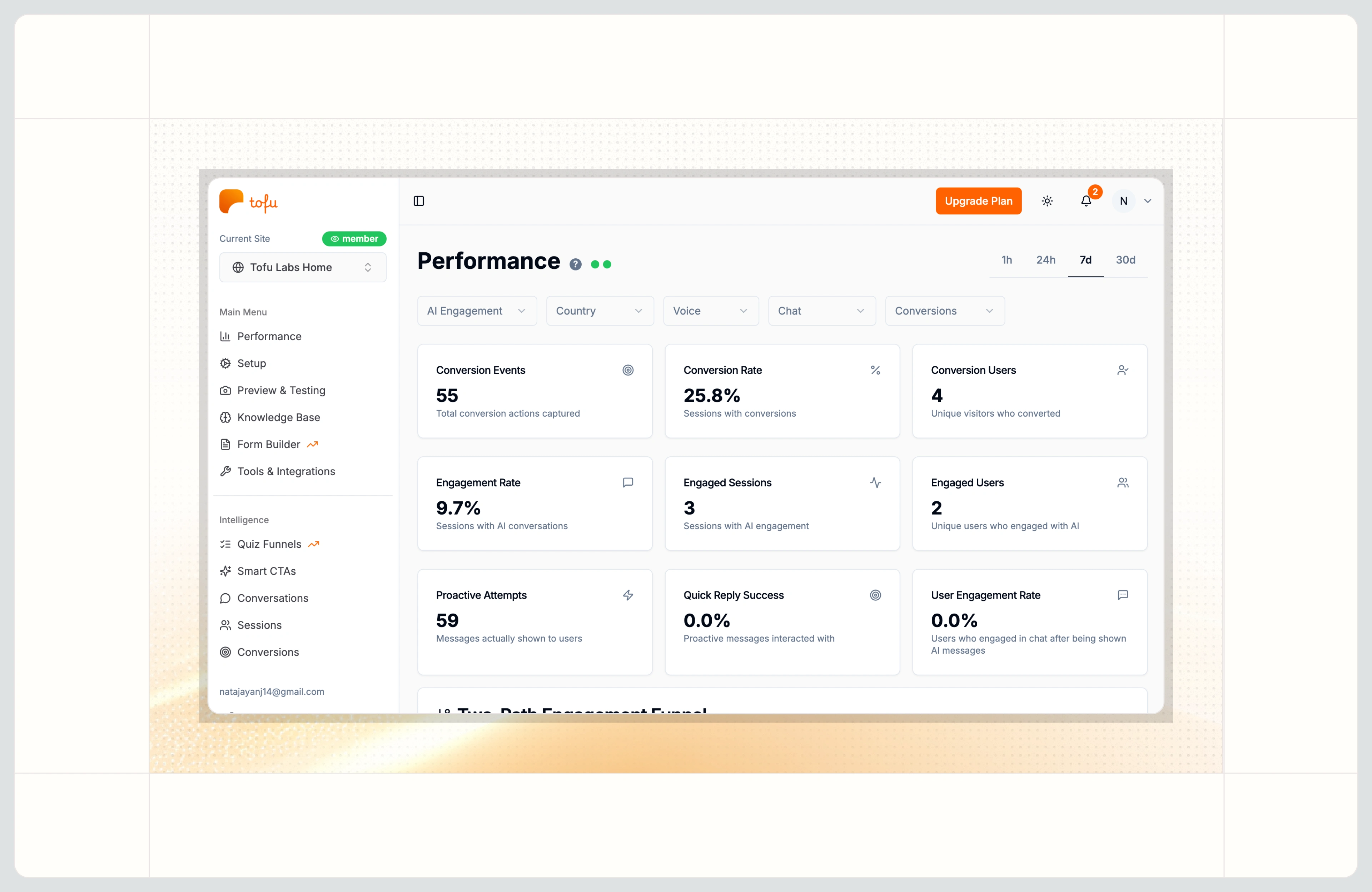This screenshot has width=1372, height=892.
Task: Go to Quiz Funnels in Intelligence
Action: [x=269, y=544]
